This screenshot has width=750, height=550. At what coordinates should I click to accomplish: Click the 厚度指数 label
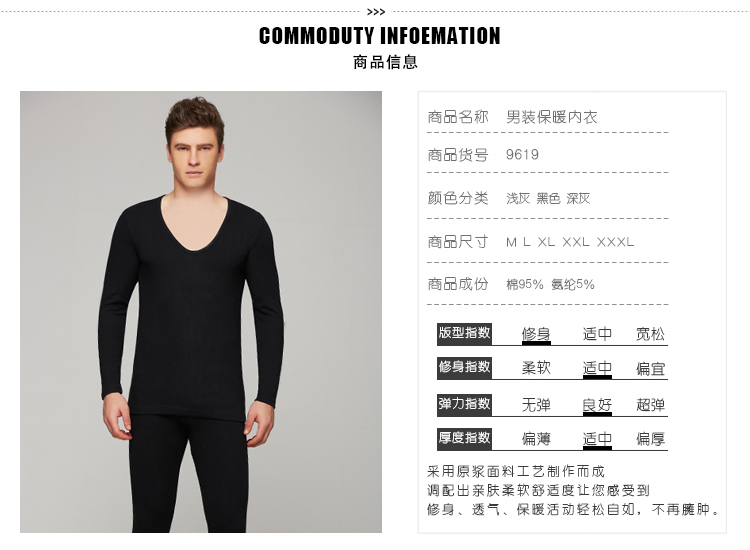click(x=464, y=438)
